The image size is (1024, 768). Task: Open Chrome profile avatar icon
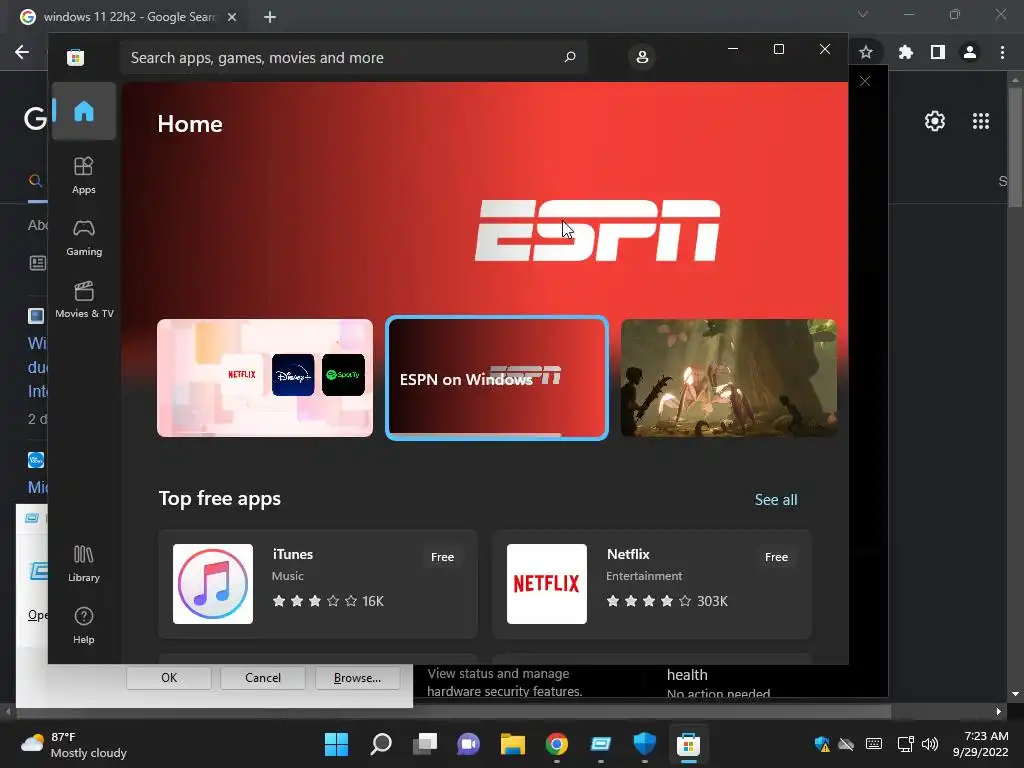970,52
